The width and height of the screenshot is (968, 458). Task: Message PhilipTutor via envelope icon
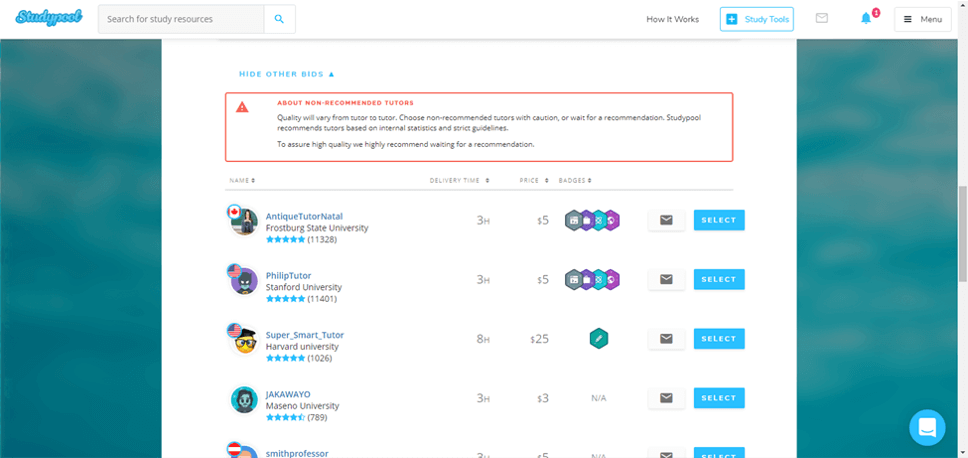666,279
